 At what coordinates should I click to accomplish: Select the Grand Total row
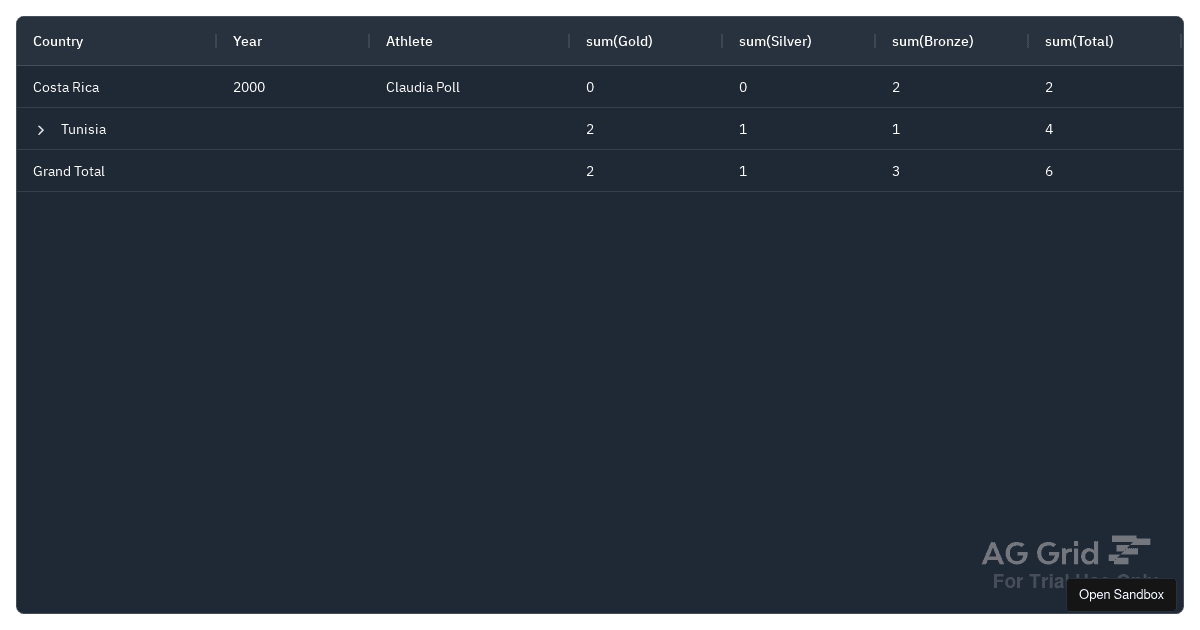tap(69, 171)
